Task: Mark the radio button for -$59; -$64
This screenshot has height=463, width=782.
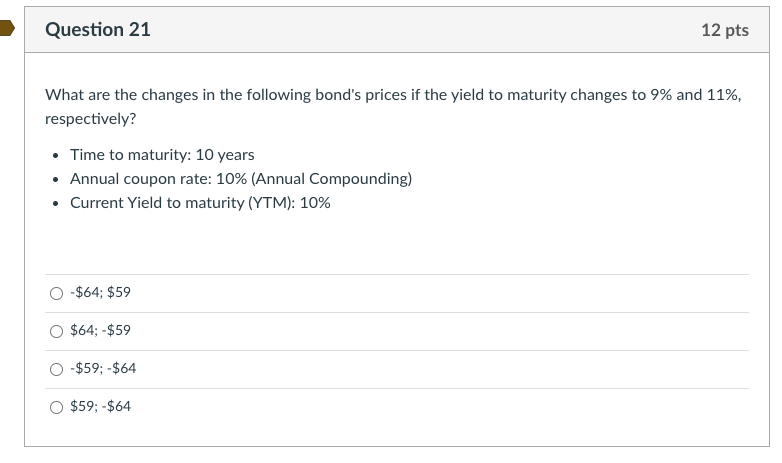Action: coord(55,369)
